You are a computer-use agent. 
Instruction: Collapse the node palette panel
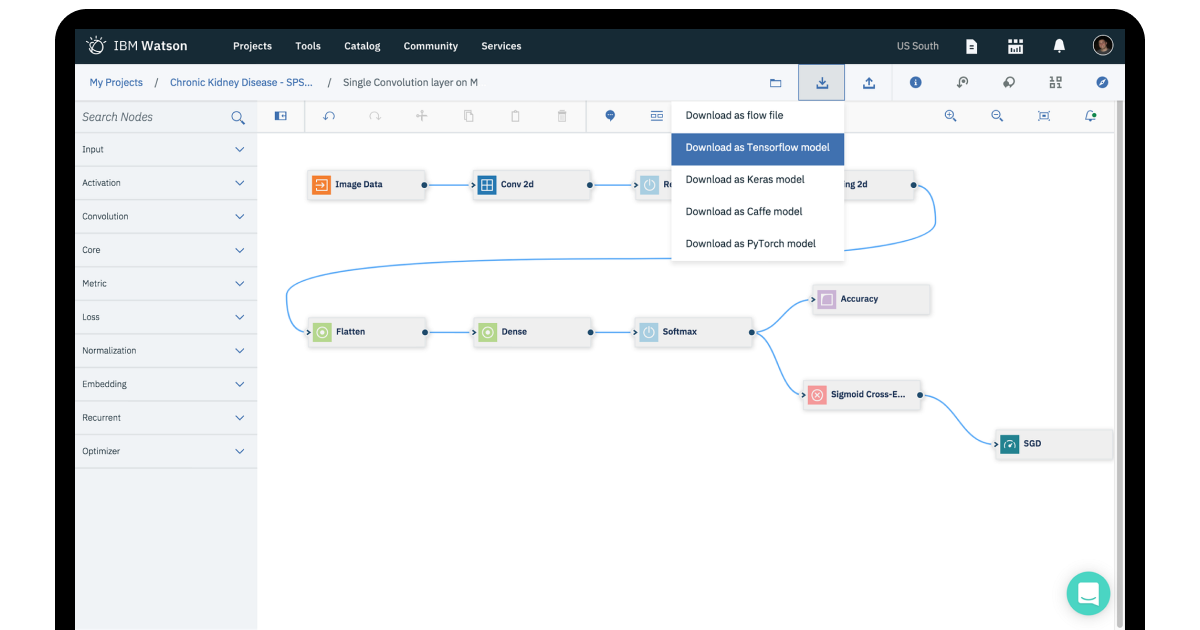[x=280, y=116]
